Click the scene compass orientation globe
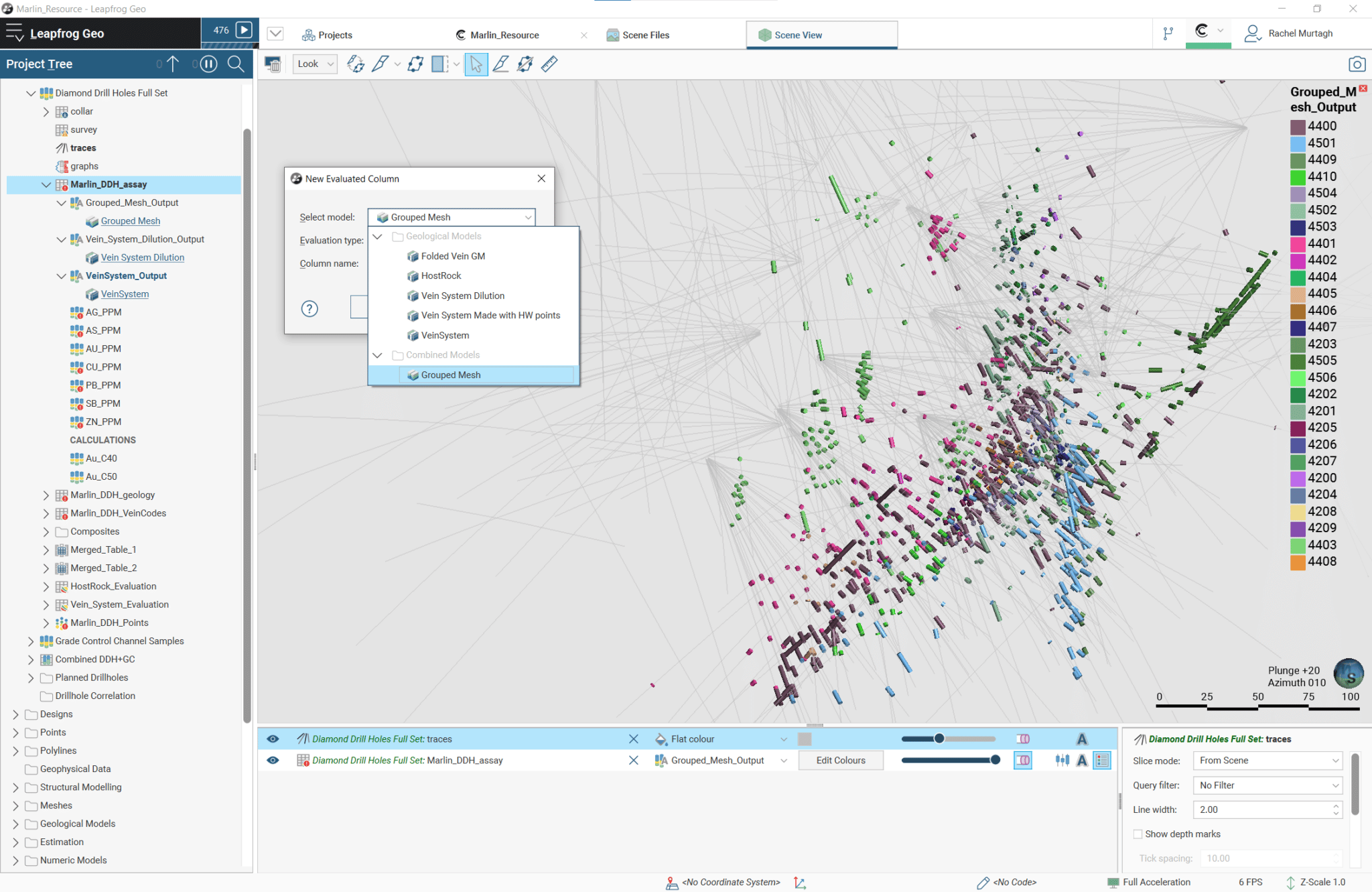The width and height of the screenshot is (1372, 892). click(x=1349, y=675)
